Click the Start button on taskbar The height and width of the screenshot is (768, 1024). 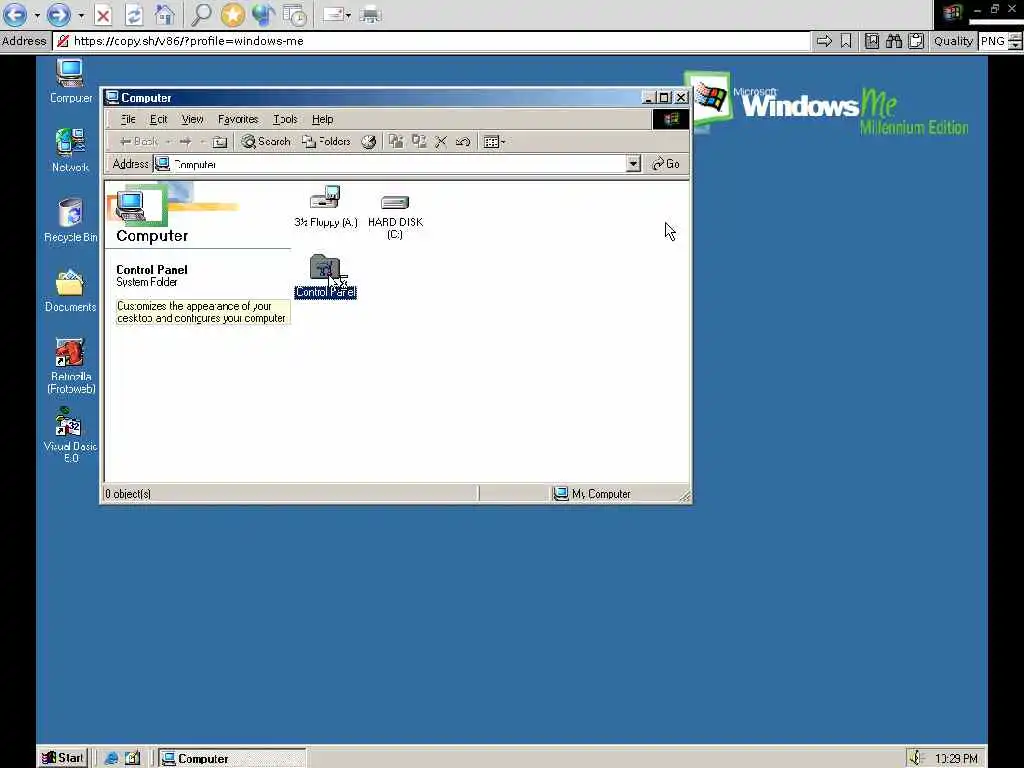(63, 758)
